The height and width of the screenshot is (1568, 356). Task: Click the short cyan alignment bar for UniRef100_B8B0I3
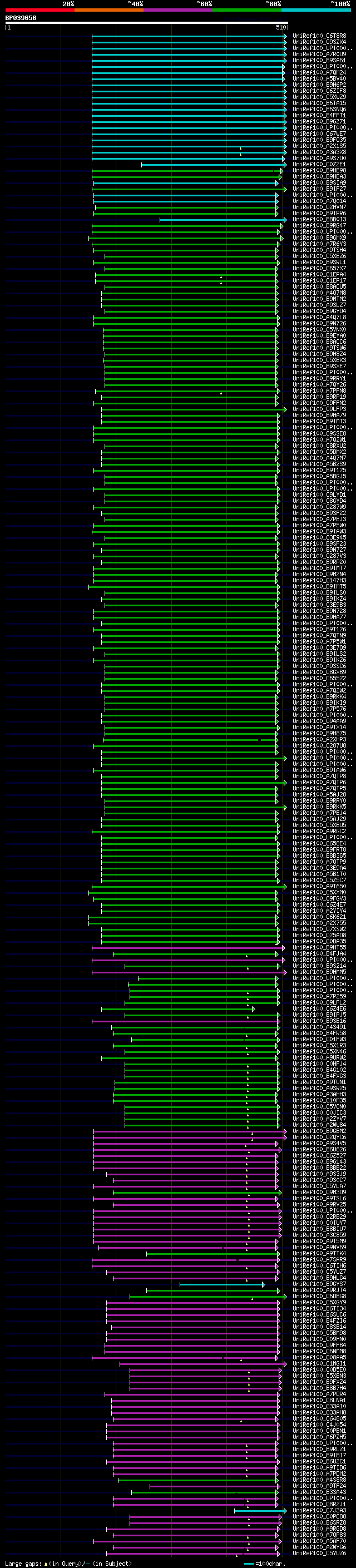[x=222, y=220]
